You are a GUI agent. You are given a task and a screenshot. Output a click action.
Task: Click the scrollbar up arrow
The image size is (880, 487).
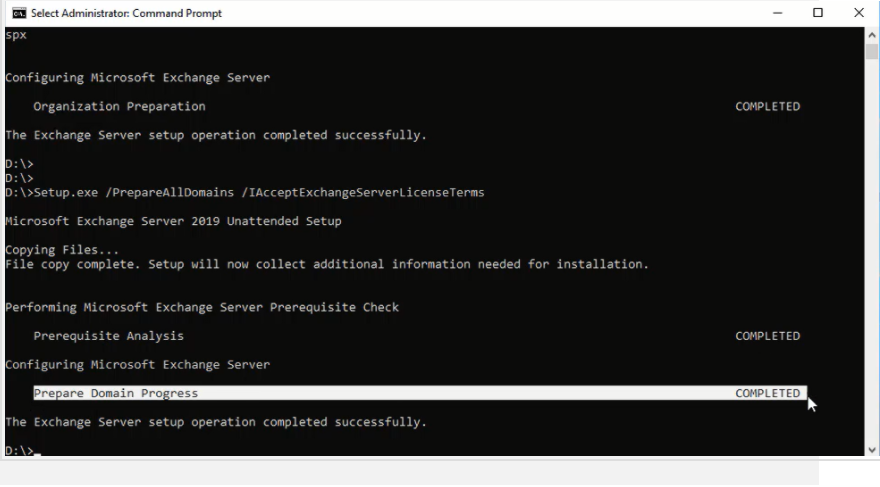coord(871,35)
